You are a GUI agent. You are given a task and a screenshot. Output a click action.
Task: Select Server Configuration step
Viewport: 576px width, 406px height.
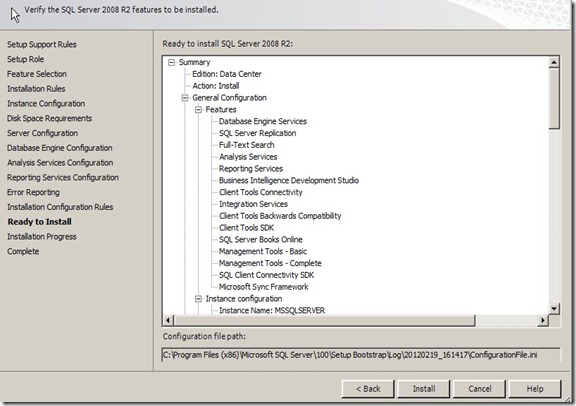click(x=42, y=133)
